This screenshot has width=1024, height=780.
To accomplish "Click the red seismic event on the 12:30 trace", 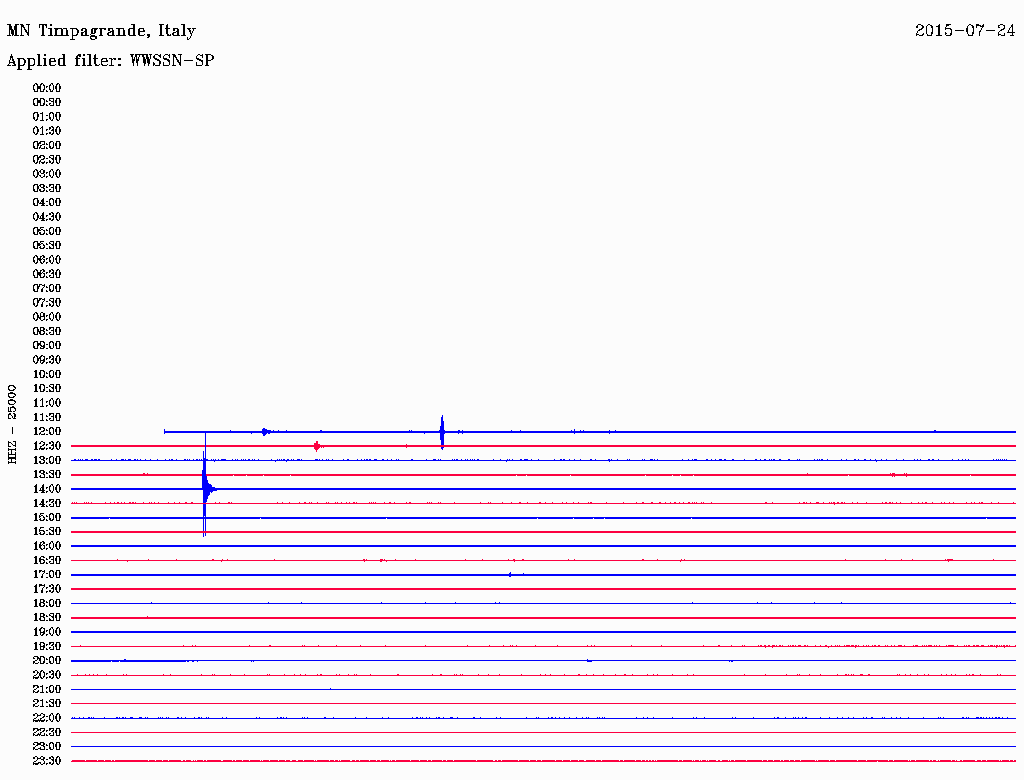I will (317, 446).
